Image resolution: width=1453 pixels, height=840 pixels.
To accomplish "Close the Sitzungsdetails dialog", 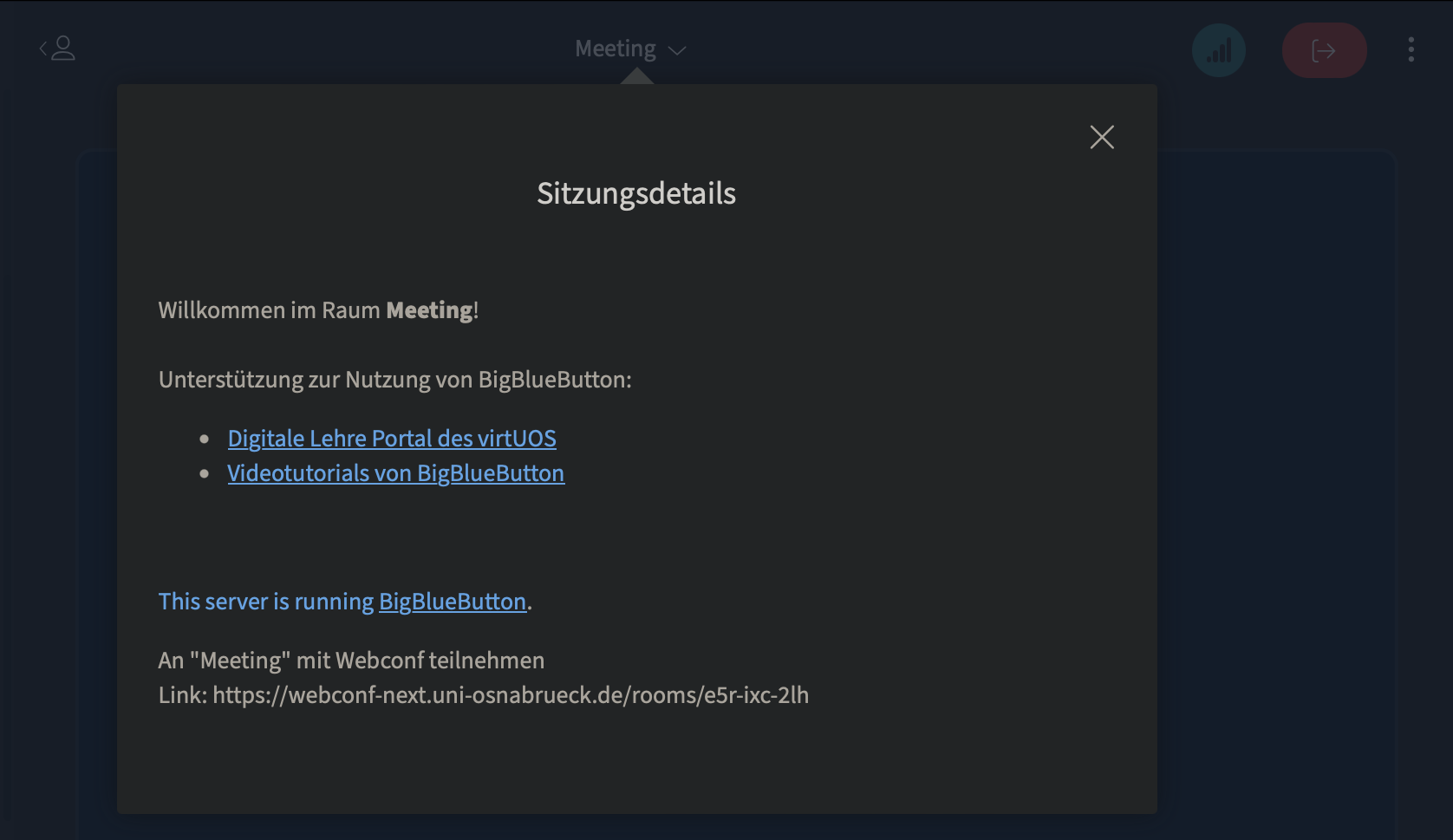I will click(x=1102, y=137).
